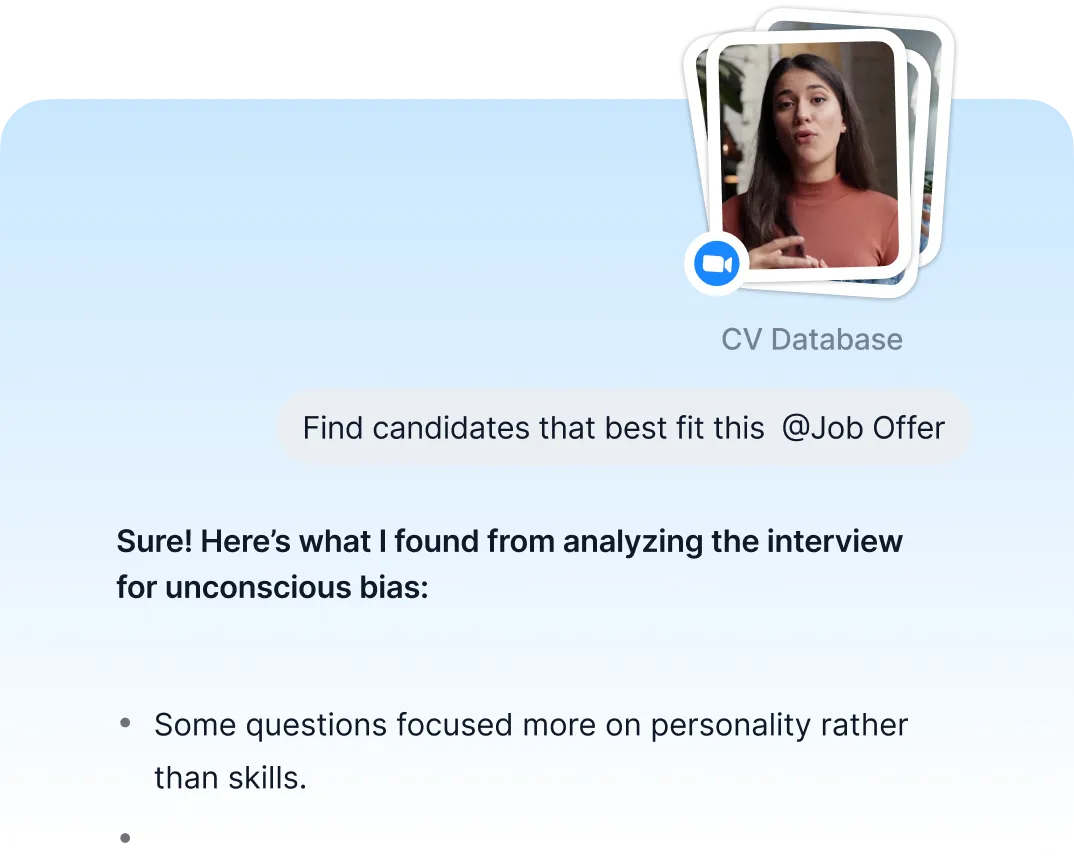The width and height of the screenshot is (1074, 859).
Task: Click the first bullet point marker
Action: (x=125, y=722)
